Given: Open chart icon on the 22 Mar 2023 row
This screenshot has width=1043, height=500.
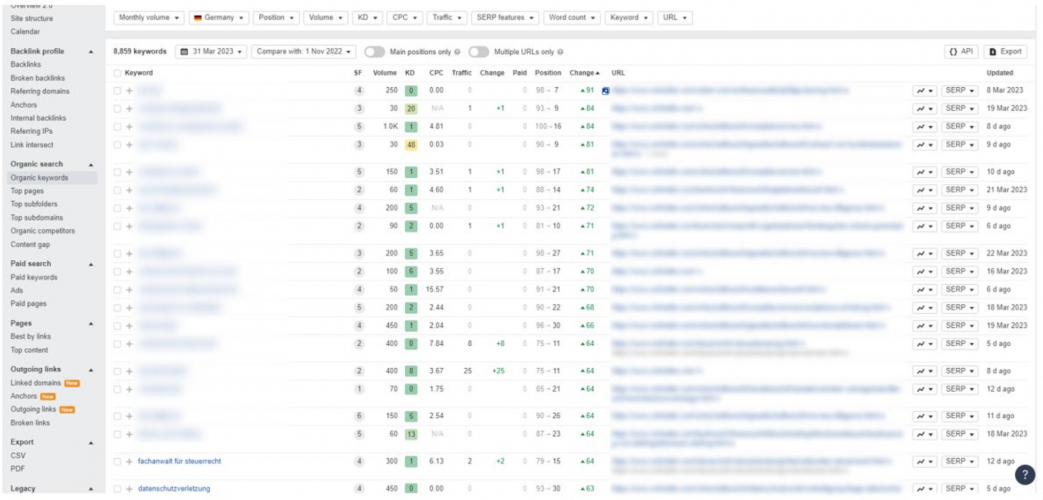Looking at the screenshot, I should (924, 253).
